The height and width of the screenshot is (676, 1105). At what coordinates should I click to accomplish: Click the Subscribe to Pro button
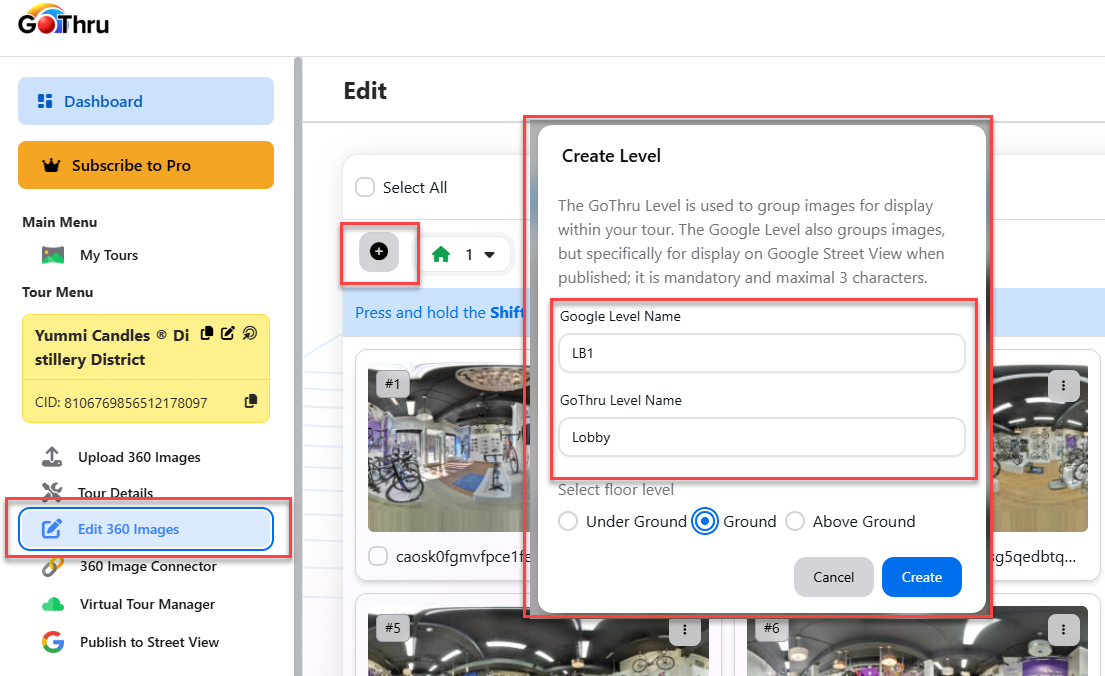click(146, 165)
